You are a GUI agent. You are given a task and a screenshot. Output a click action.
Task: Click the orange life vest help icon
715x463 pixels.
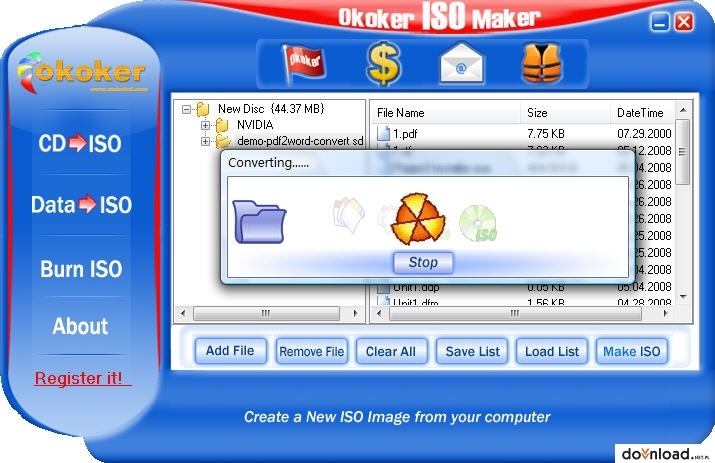point(541,63)
